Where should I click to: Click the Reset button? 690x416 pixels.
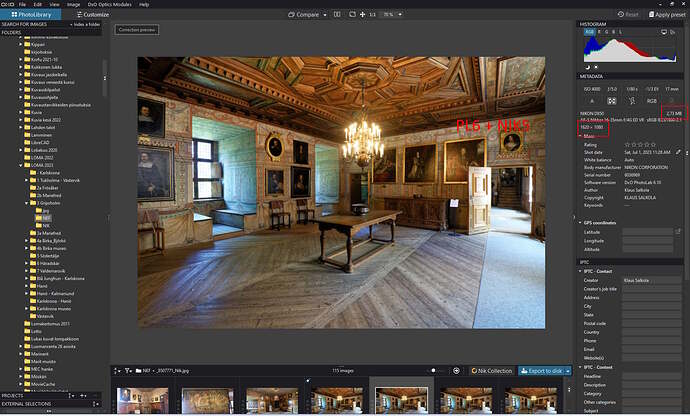coord(630,15)
